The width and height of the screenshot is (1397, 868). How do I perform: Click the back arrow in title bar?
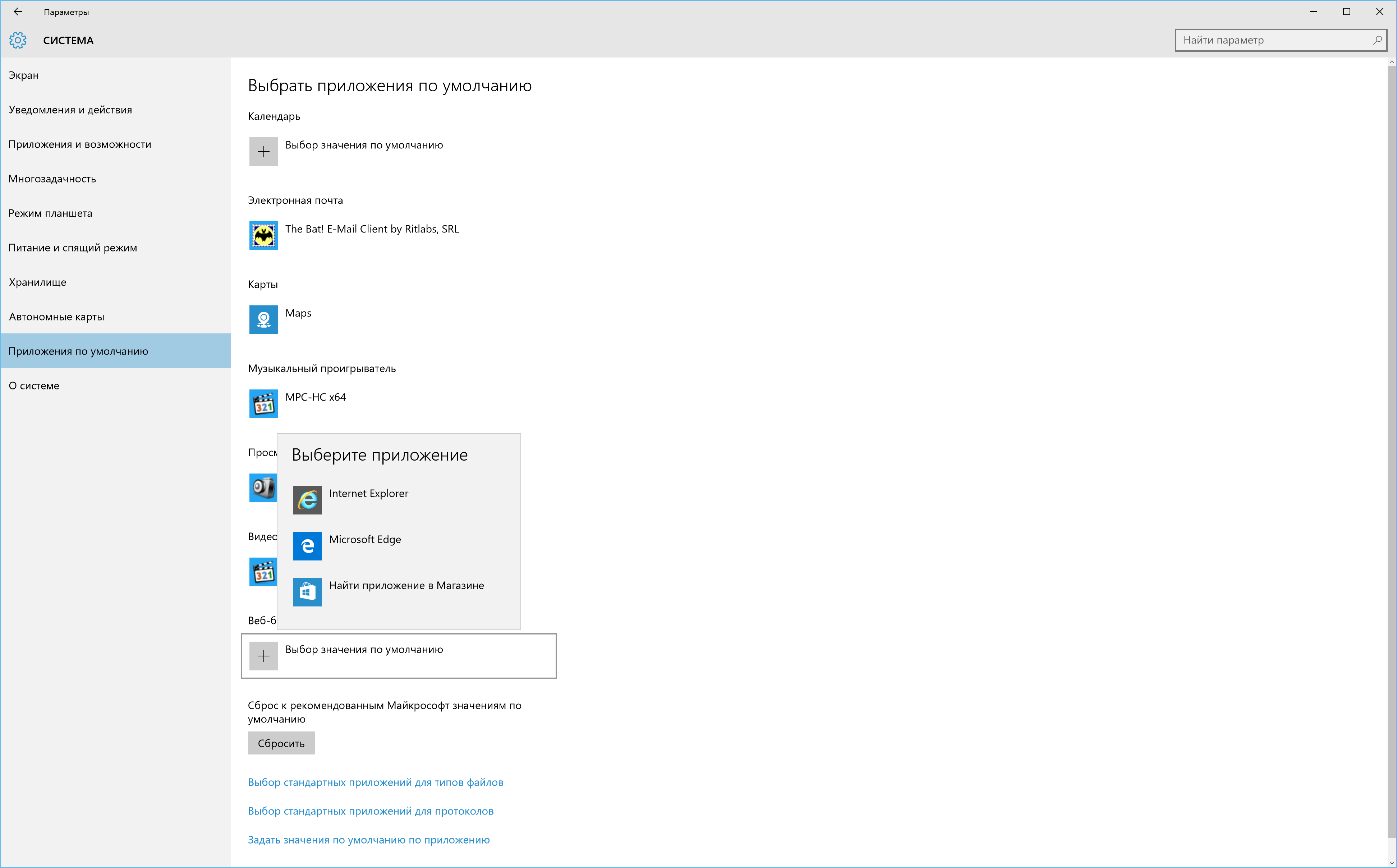pyautogui.click(x=18, y=11)
